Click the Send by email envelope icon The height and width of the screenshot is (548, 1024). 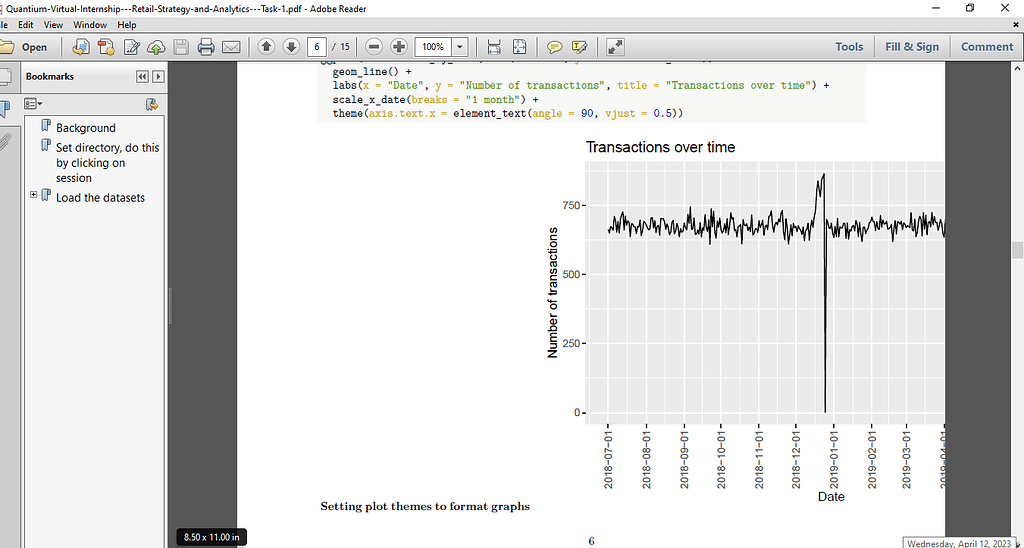231,47
